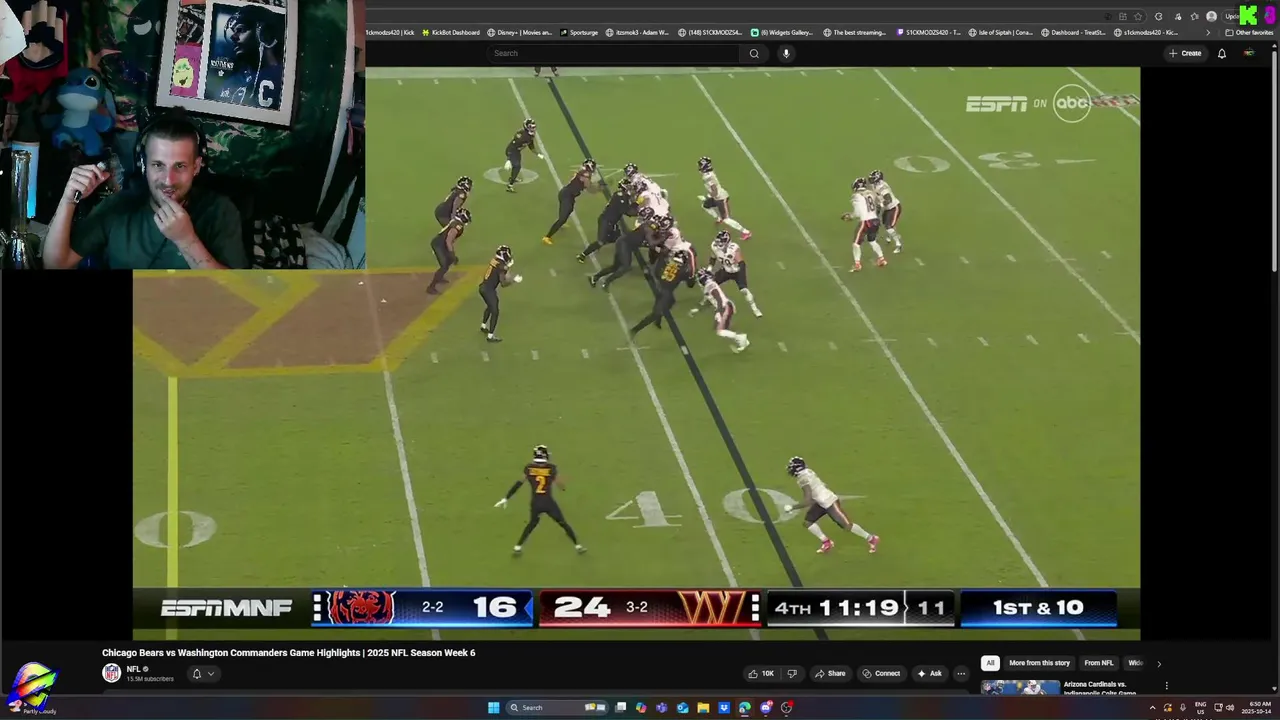Open OBS Studio taskbar icon
Image resolution: width=1280 pixels, height=720 pixels.
(787, 708)
